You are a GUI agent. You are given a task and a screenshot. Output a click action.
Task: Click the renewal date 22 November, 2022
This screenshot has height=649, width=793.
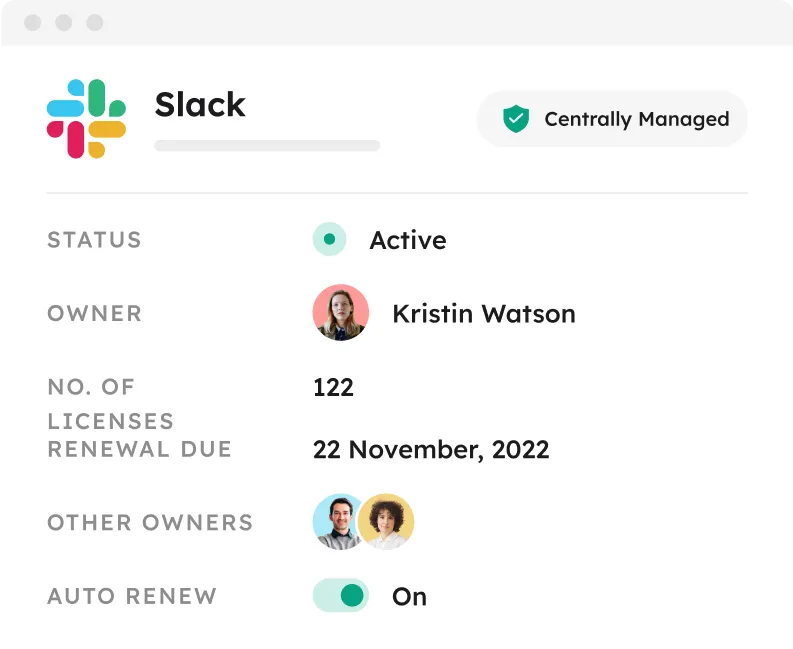431,450
